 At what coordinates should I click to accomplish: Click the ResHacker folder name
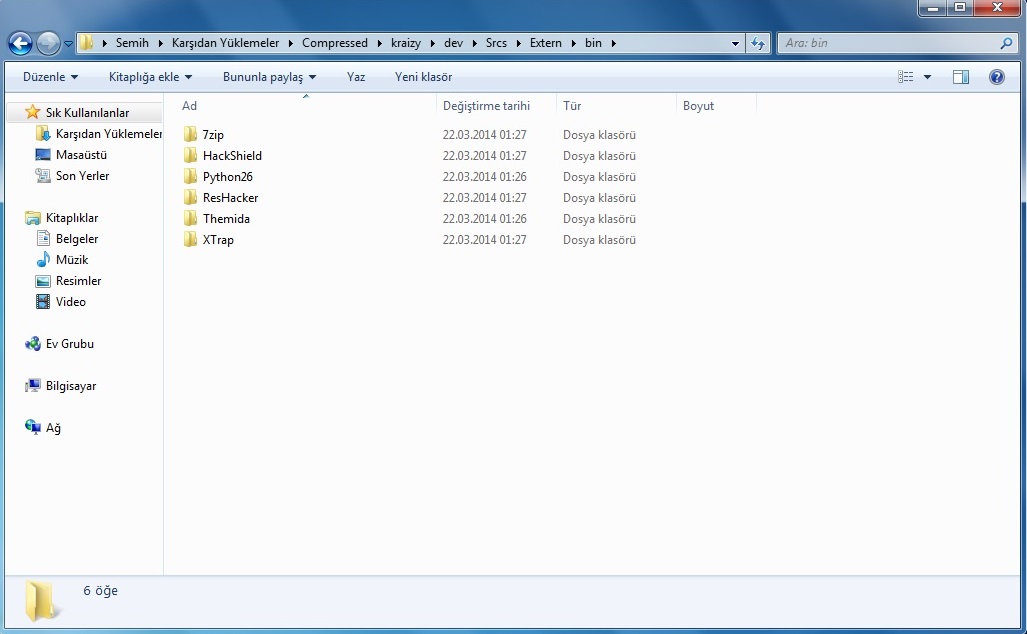click(x=230, y=198)
